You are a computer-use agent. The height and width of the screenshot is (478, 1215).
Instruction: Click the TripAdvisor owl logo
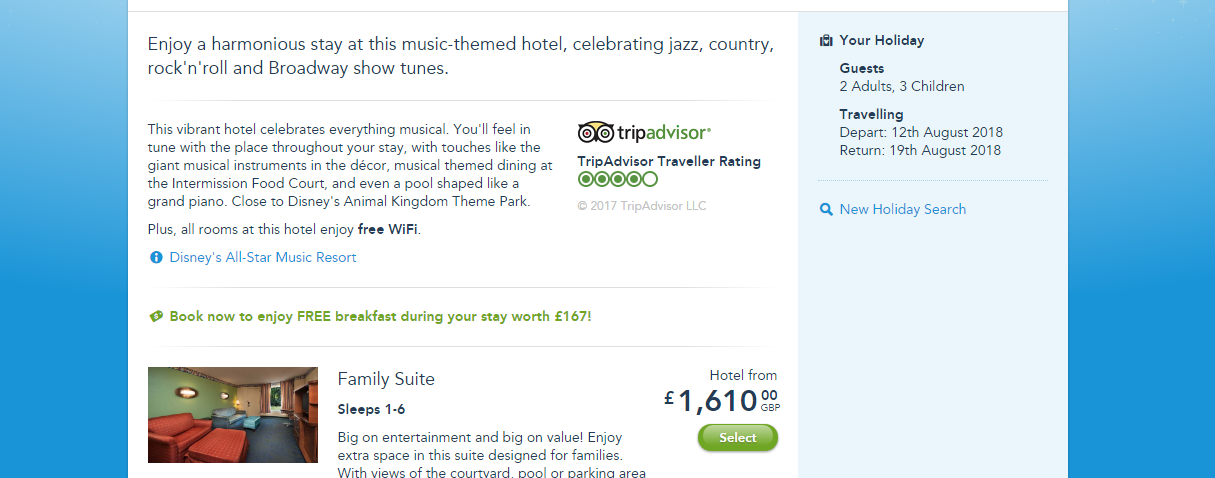(595, 132)
